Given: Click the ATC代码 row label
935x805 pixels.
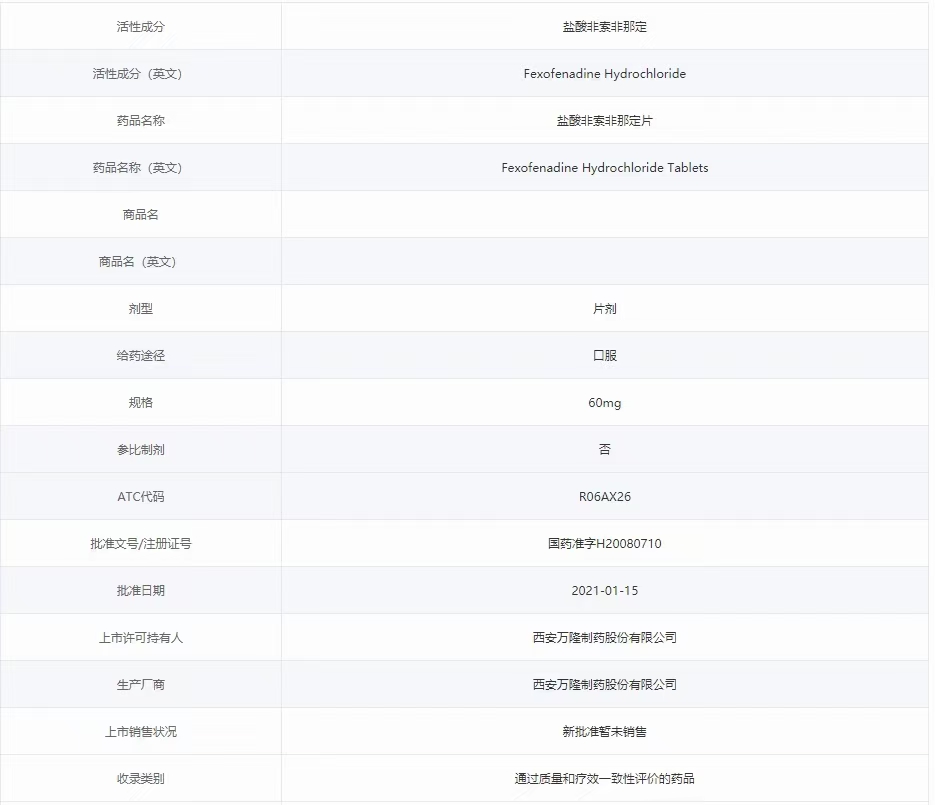Looking at the screenshot, I should pyautogui.click(x=140, y=496).
